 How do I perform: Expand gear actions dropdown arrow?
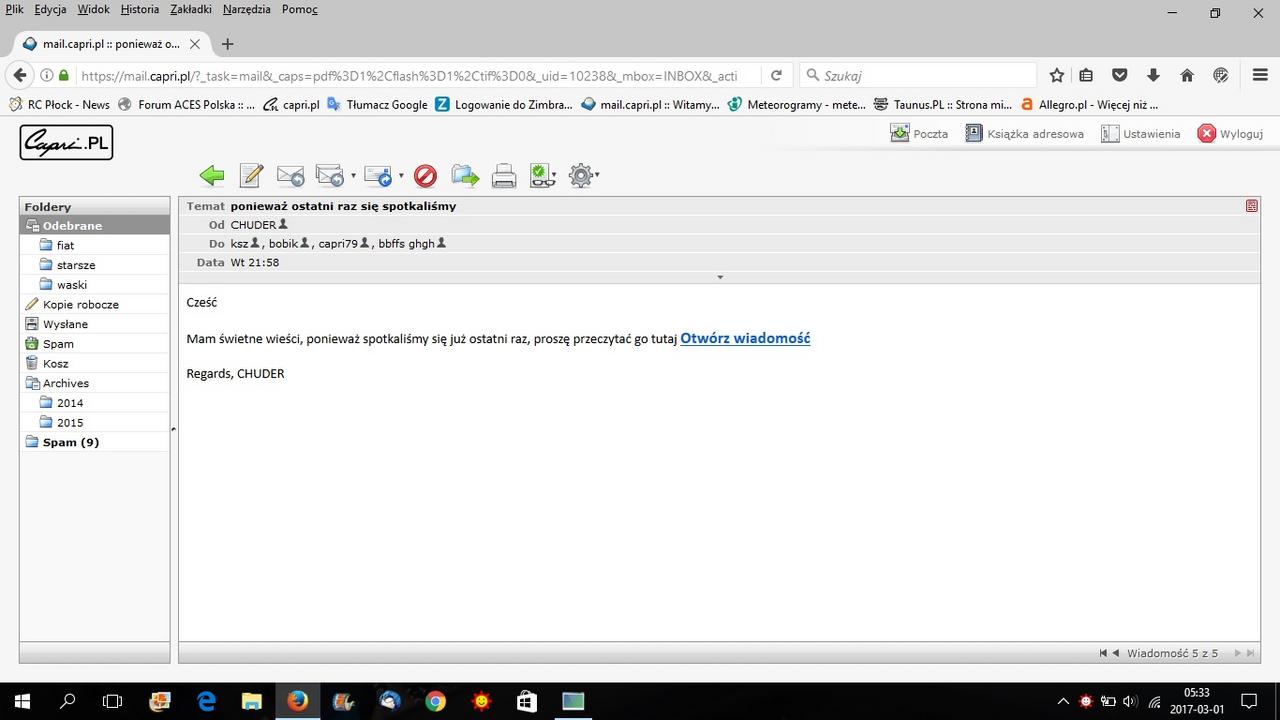[597, 176]
